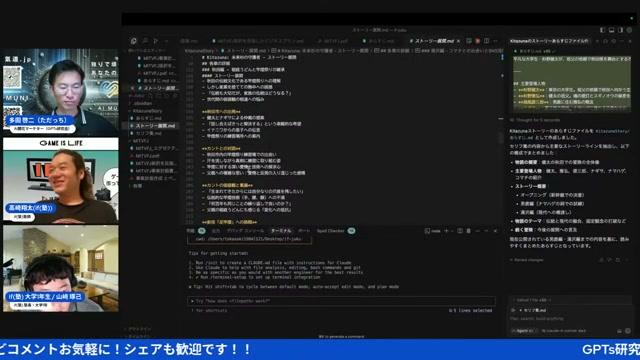The image size is (640, 360).
Task: Open Cursor settings gear icon
Action: tap(629, 30)
